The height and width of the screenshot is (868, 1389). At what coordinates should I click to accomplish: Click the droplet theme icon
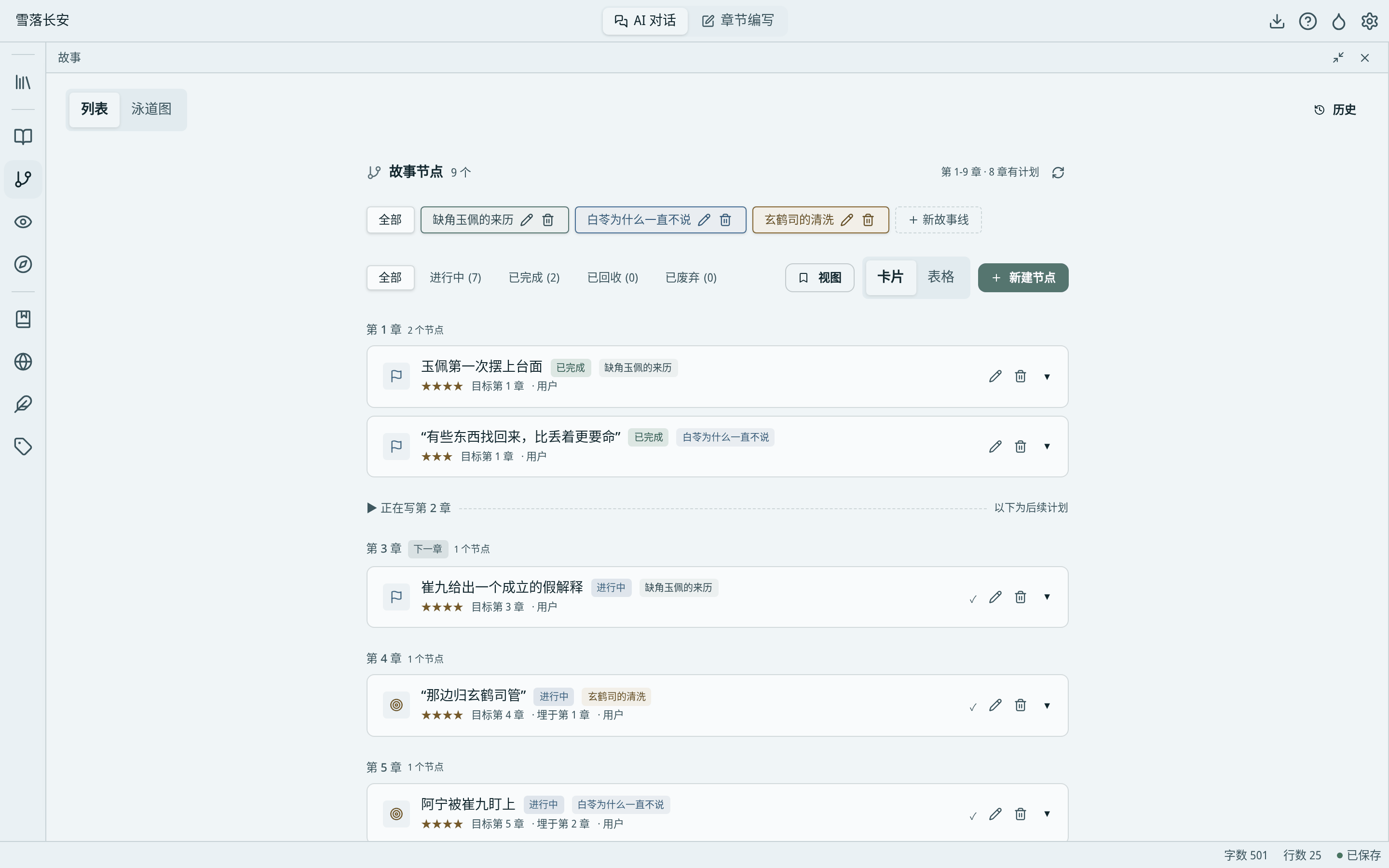1338,21
